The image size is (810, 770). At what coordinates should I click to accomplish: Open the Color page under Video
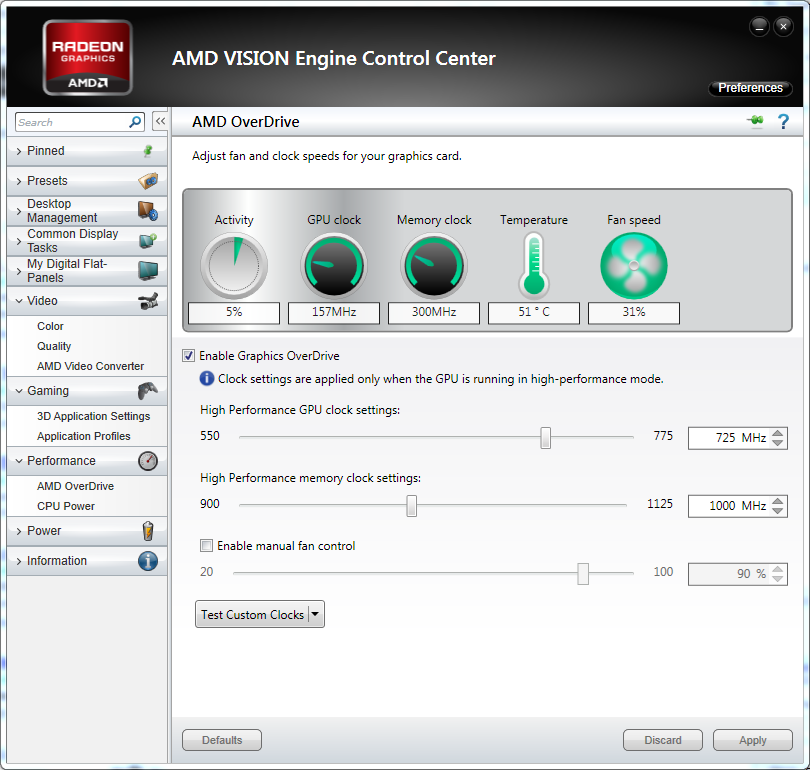[x=50, y=326]
